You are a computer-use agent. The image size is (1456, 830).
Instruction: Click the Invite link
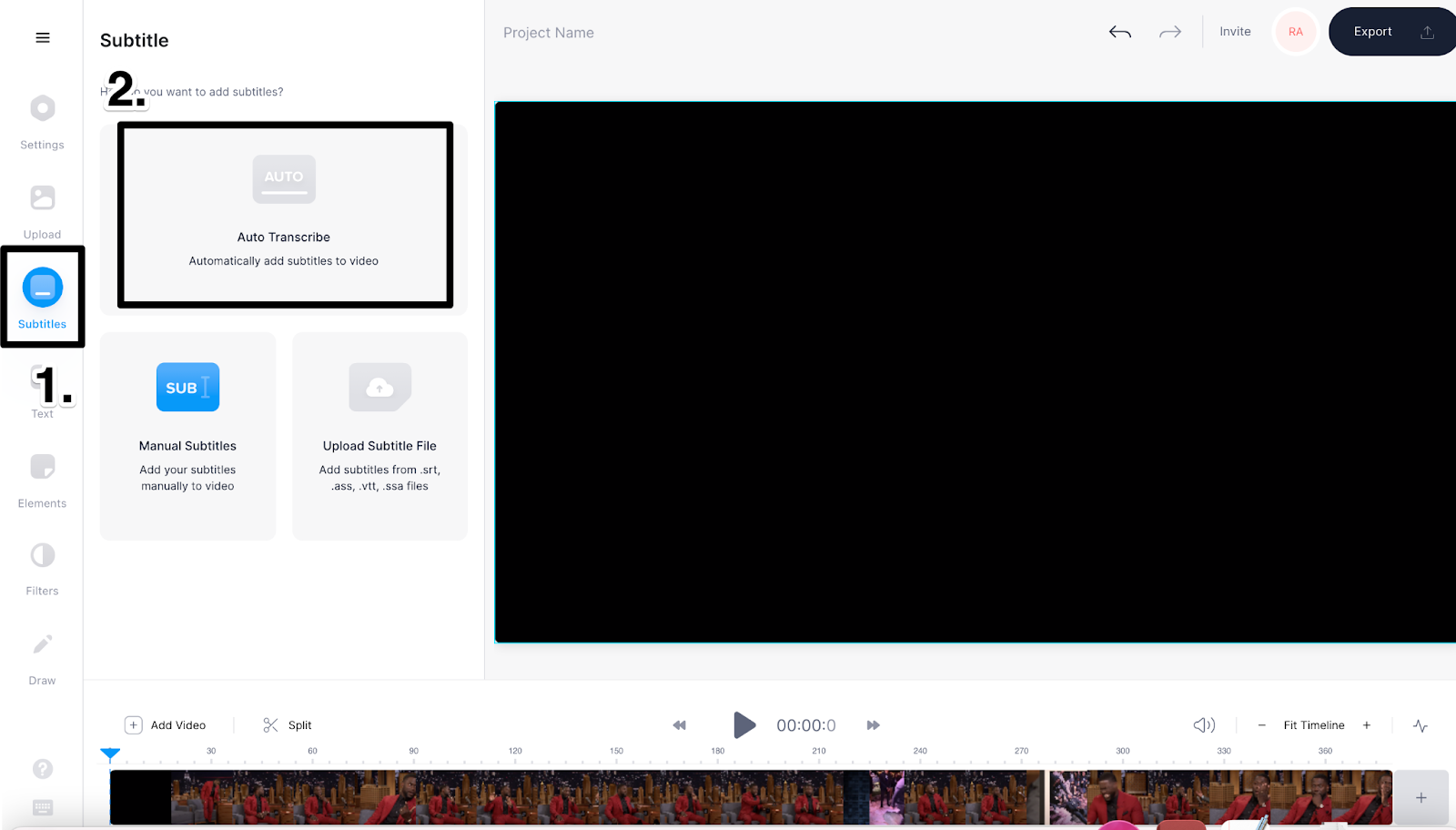coord(1235,31)
